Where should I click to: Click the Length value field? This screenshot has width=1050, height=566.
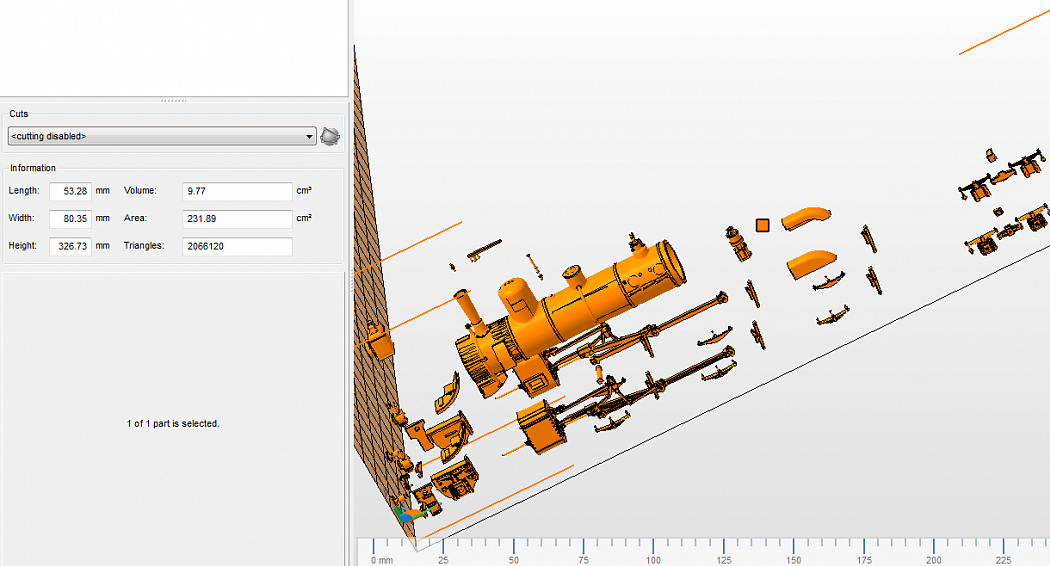tap(70, 191)
